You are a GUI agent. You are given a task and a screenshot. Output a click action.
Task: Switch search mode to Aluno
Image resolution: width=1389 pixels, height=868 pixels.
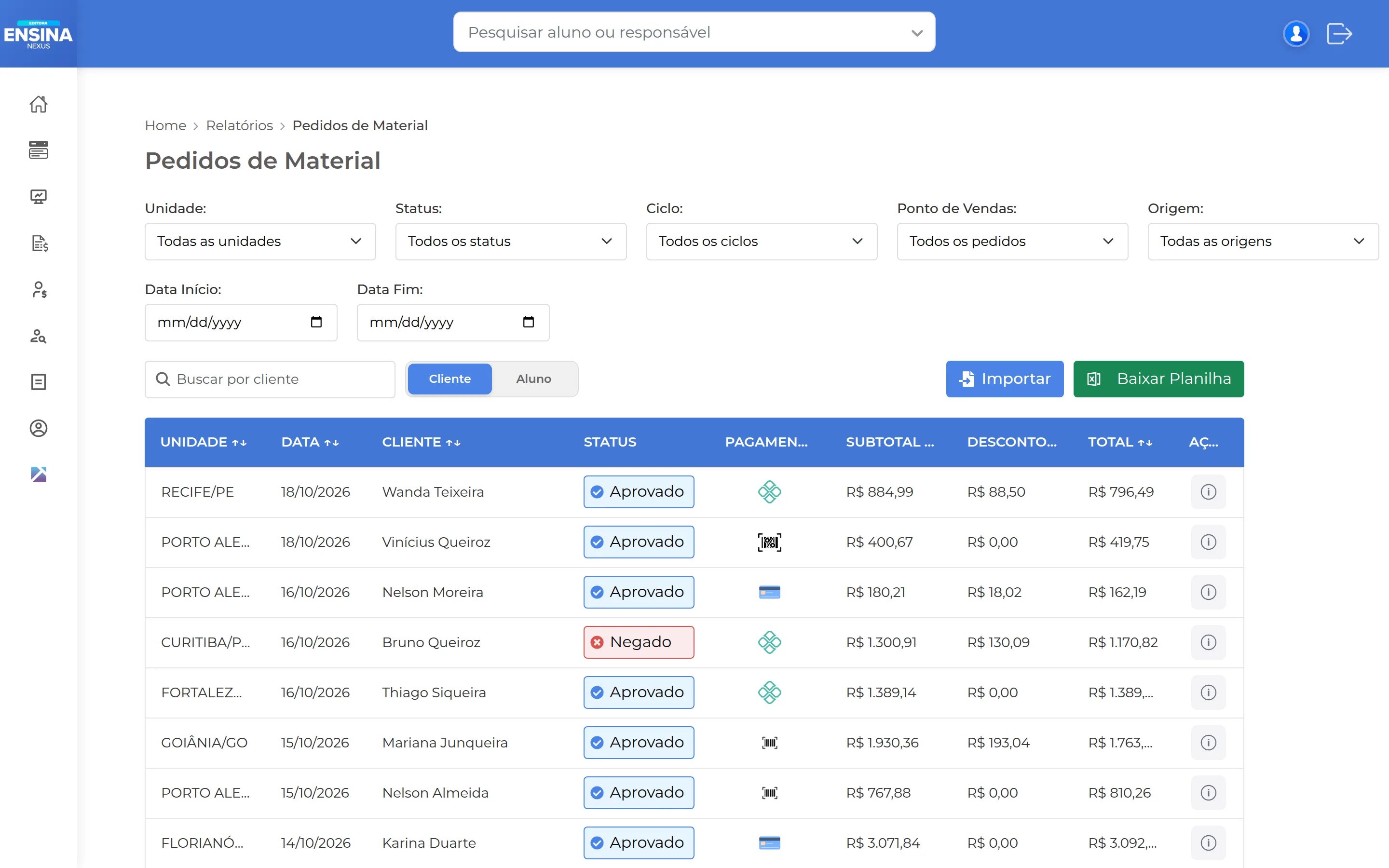click(534, 379)
